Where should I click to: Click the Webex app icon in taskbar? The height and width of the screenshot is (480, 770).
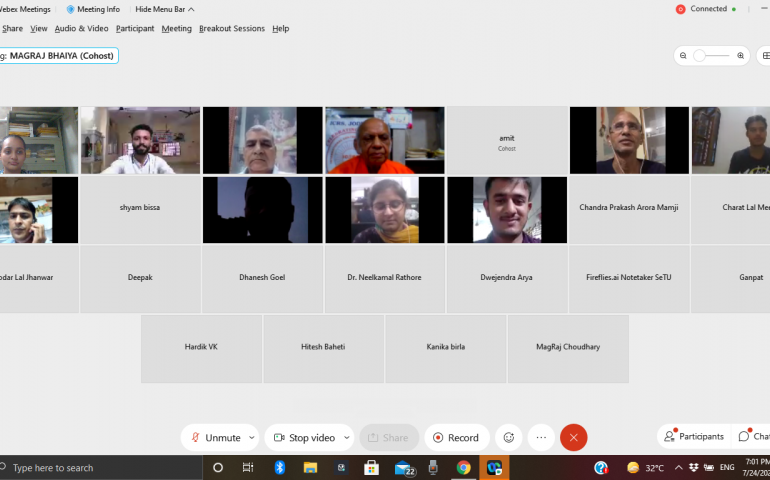pyautogui.click(x=494, y=467)
